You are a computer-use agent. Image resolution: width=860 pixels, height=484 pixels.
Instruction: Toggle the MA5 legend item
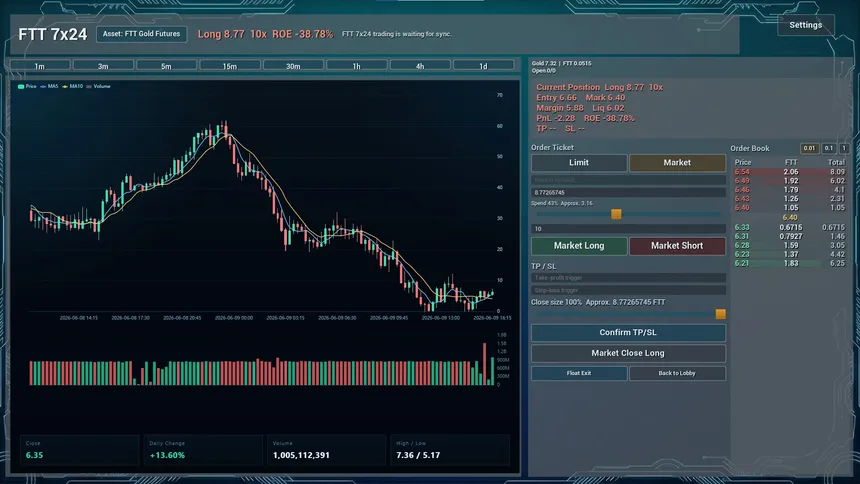tap(49, 86)
